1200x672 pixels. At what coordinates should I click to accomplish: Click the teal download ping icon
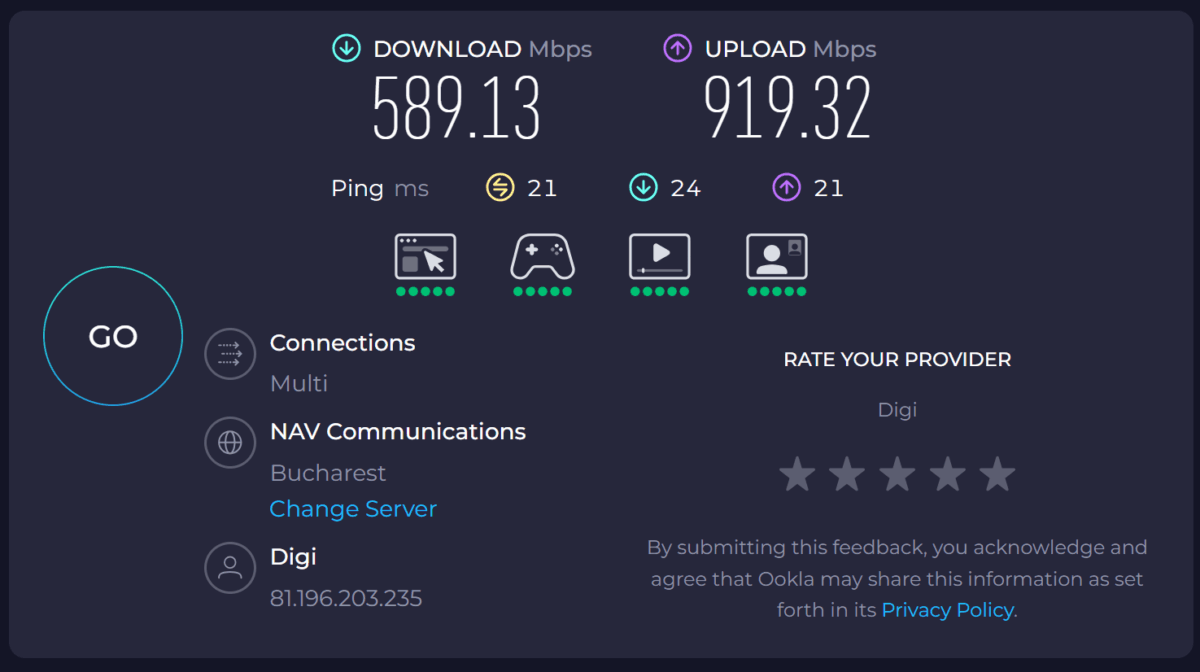coord(643,187)
